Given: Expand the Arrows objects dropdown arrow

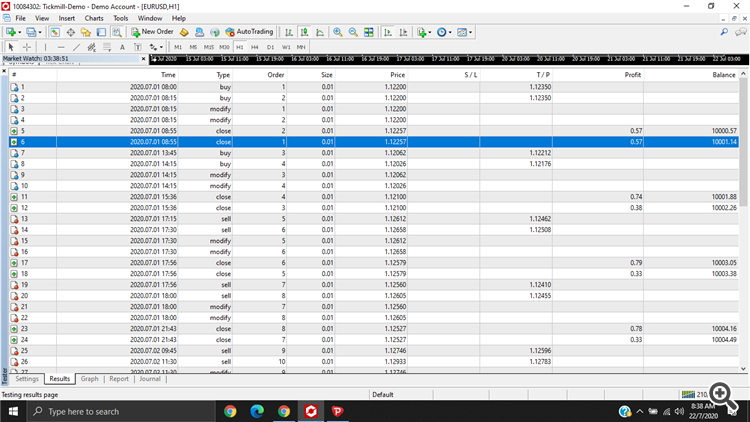Looking at the screenshot, I should pos(161,47).
